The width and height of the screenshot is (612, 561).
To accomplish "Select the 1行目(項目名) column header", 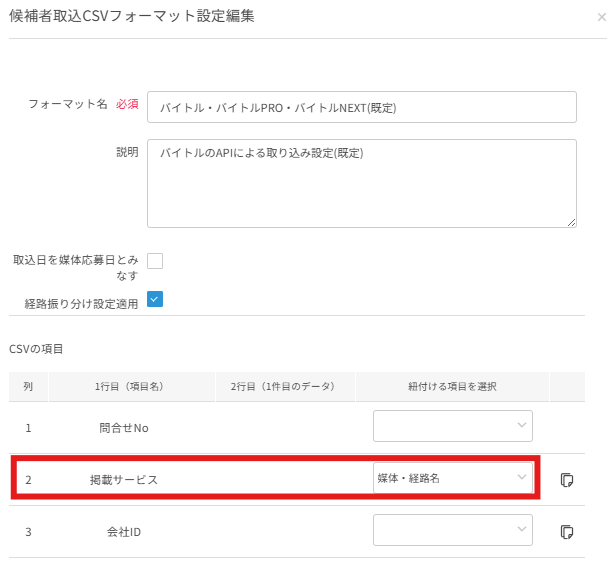I will pos(131,386).
